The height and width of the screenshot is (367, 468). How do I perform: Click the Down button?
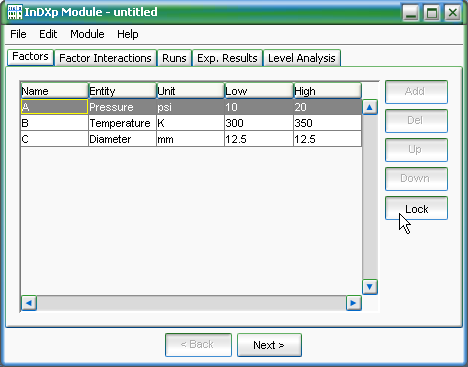416,179
